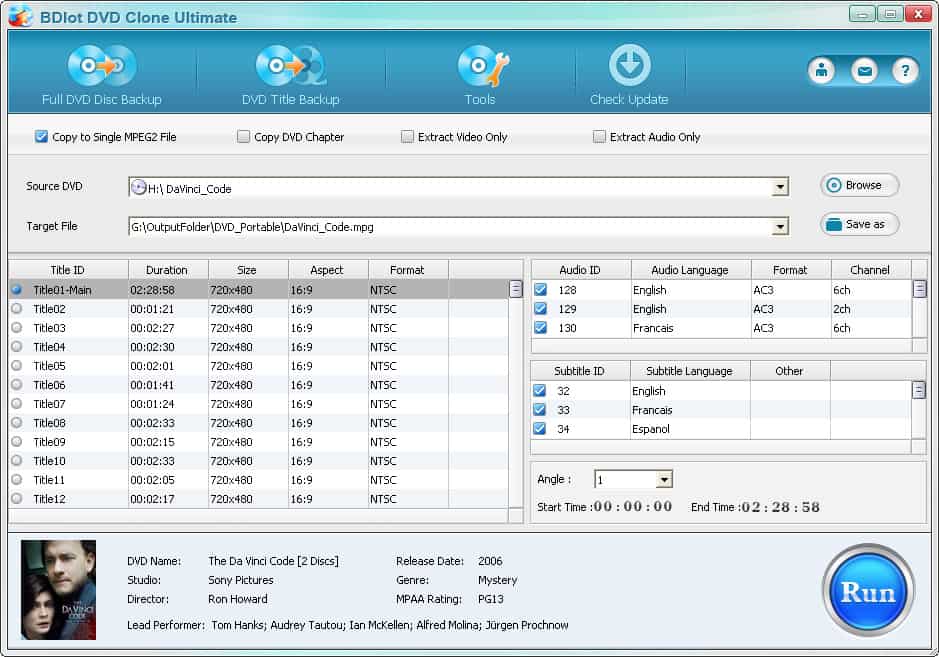Image resolution: width=939 pixels, height=657 pixels.
Task: Select Title04 radio button
Action: point(16,346)
